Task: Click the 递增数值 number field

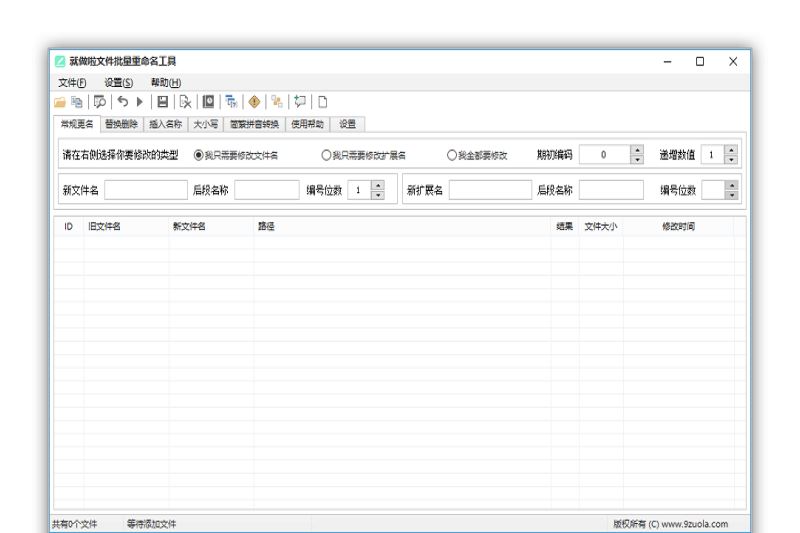Action: pyautogui.click(x=713, y=155)
